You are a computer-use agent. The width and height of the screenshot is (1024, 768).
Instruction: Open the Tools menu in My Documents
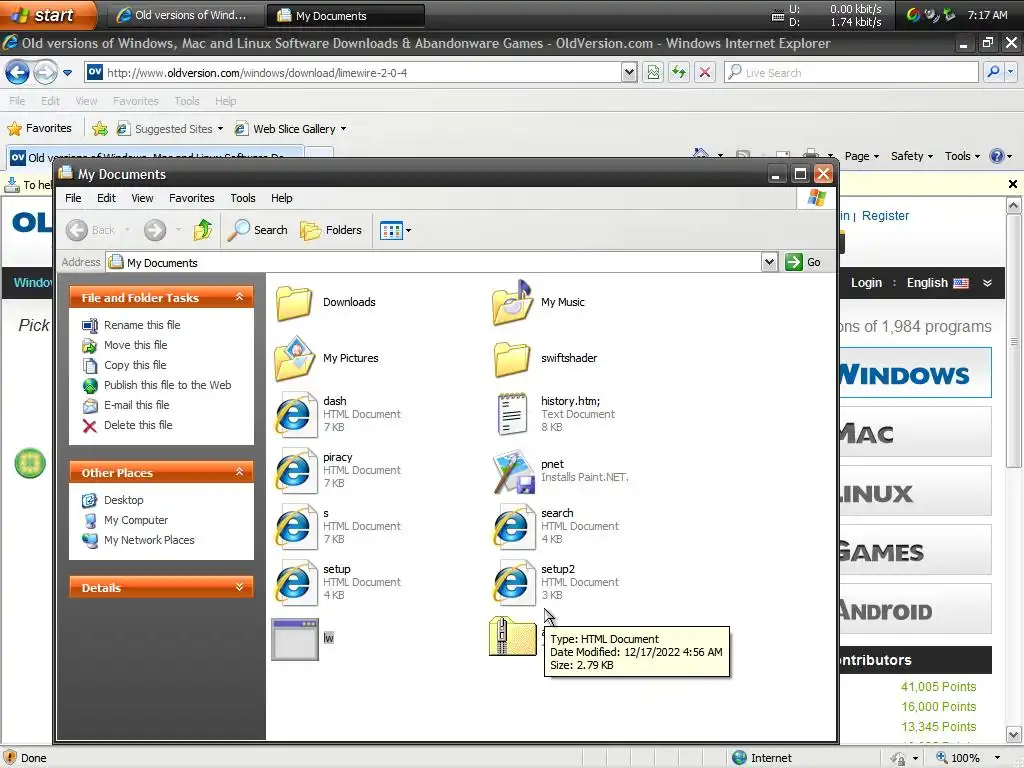(243, 198)
